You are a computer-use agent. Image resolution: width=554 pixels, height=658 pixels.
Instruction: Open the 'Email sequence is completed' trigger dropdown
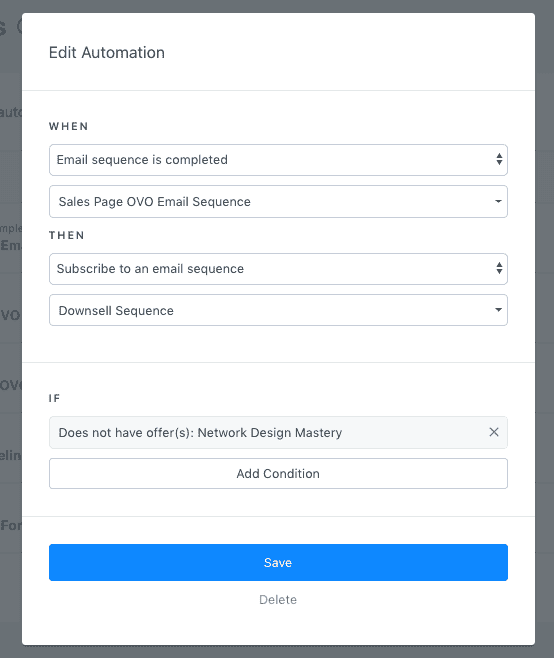click(278, 160)
